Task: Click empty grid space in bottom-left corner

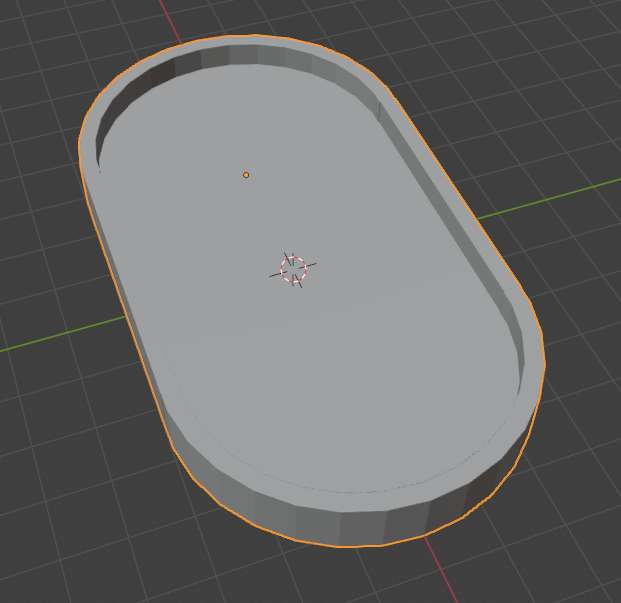Action: [71, 535]
